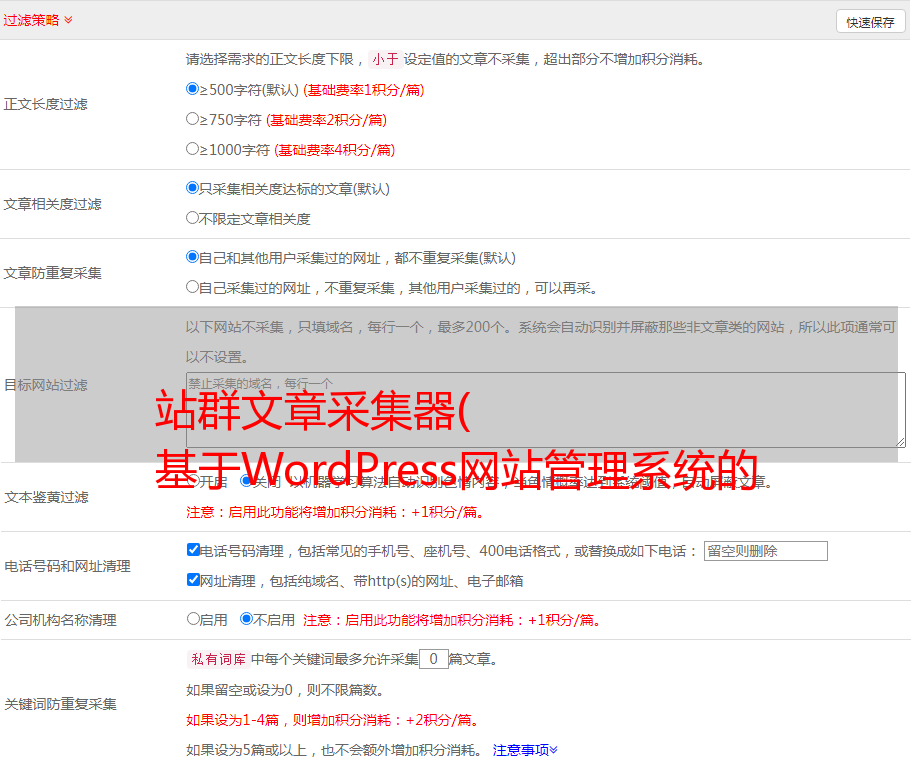Choose 不限定文章相关度 radio option
Image resolution: width=912 pixels, height=768 pixels.
(x=192, y=218)
